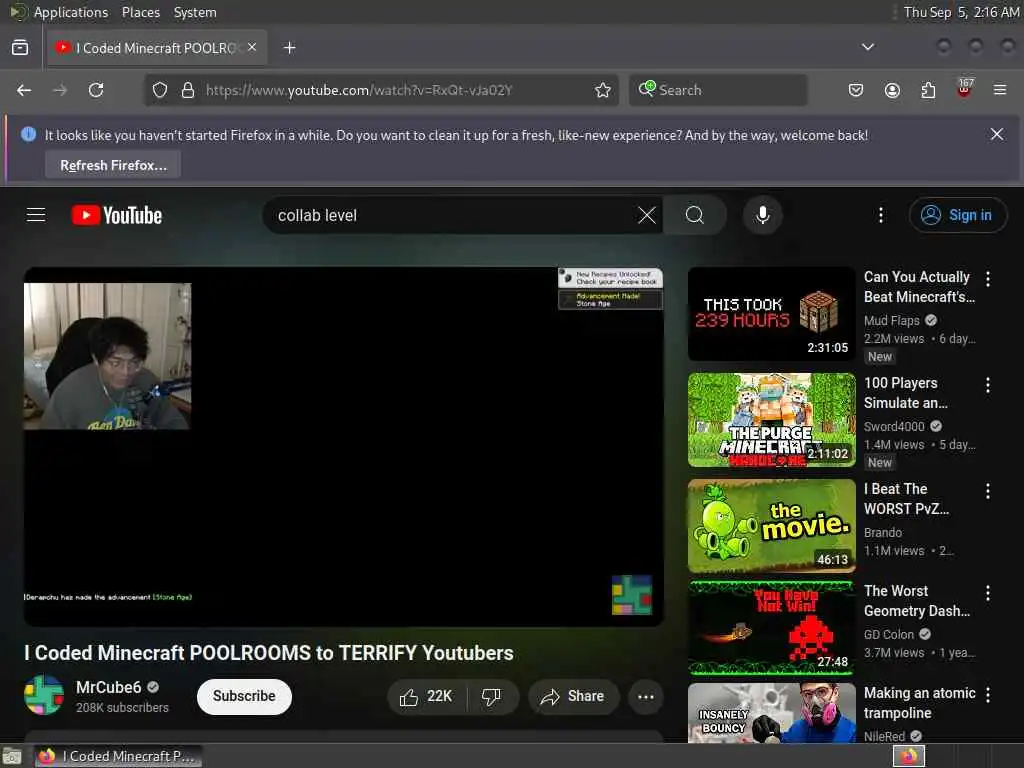
Task: Open '100 Players Simulate an...' title
Action: [906, 392]
